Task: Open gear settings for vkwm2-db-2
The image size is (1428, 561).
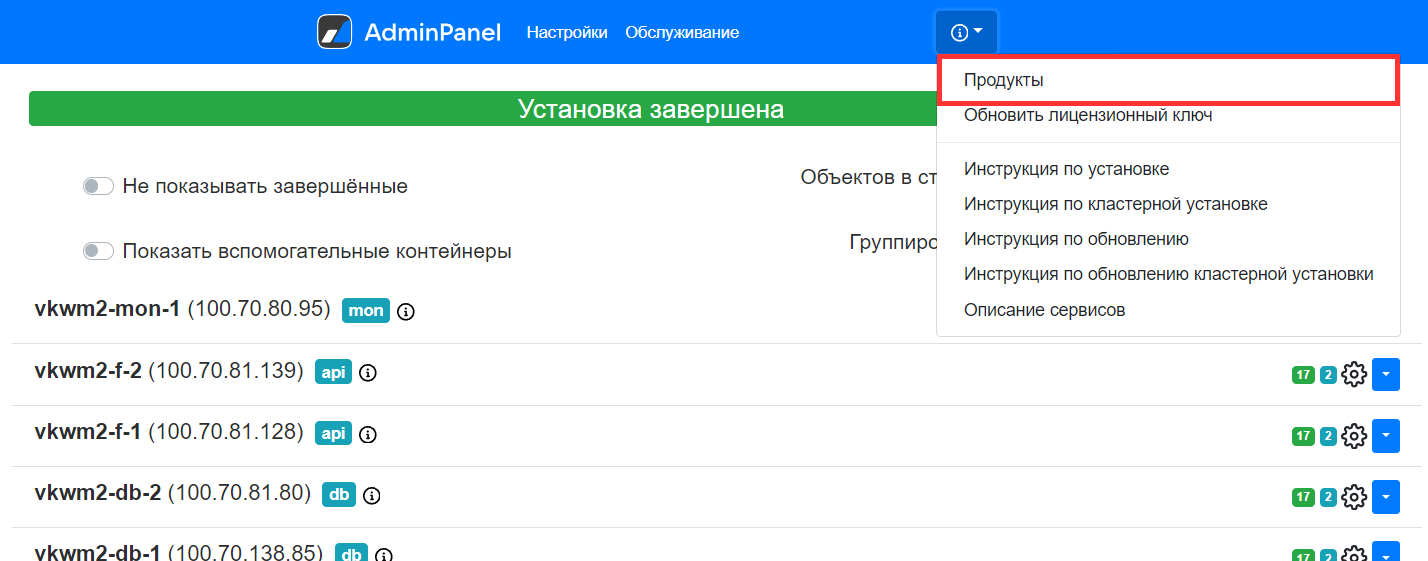Action: [x=1354, y=496]
